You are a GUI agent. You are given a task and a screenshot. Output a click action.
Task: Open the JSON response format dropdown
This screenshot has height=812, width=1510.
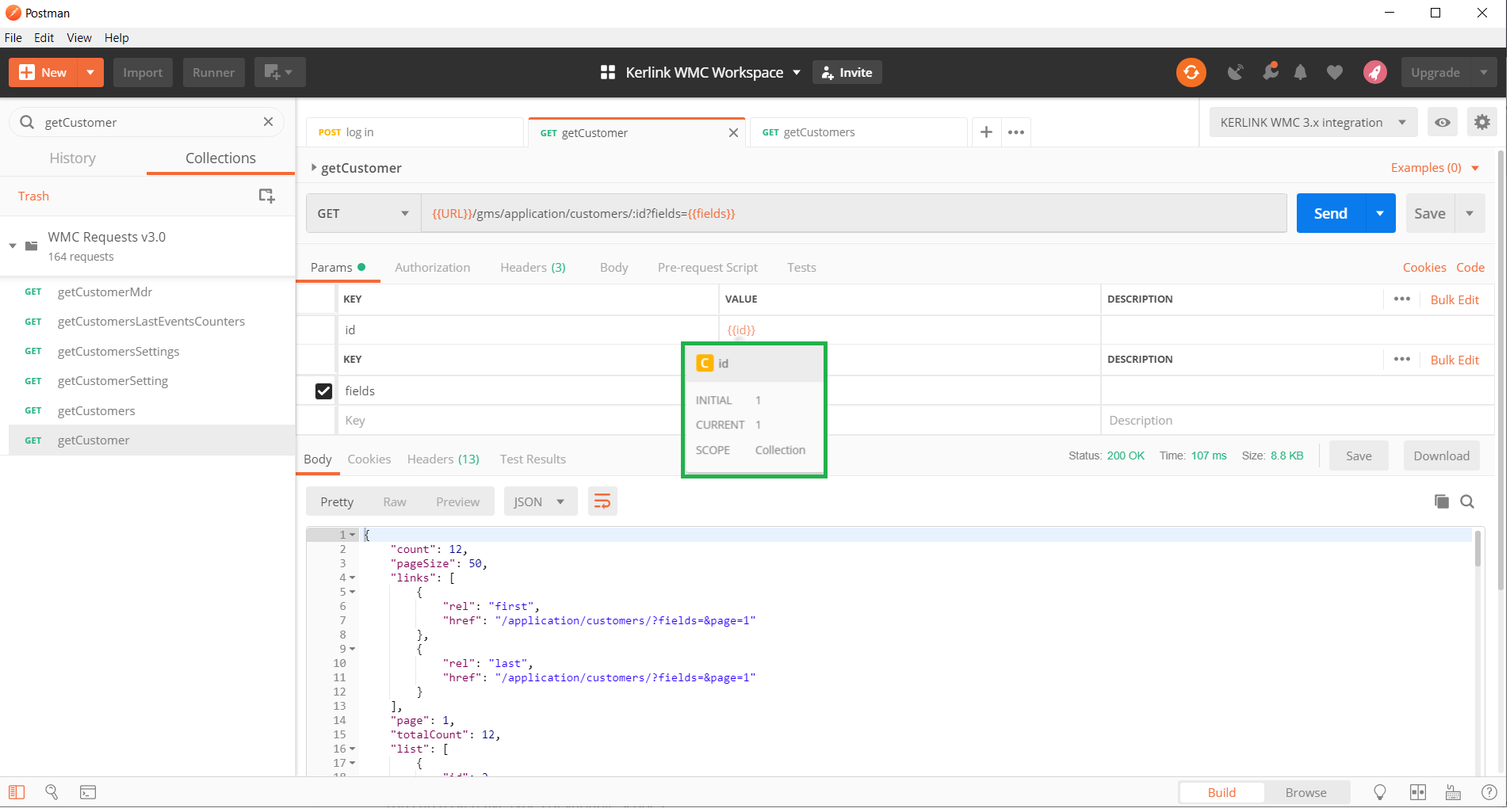point(540,501)
